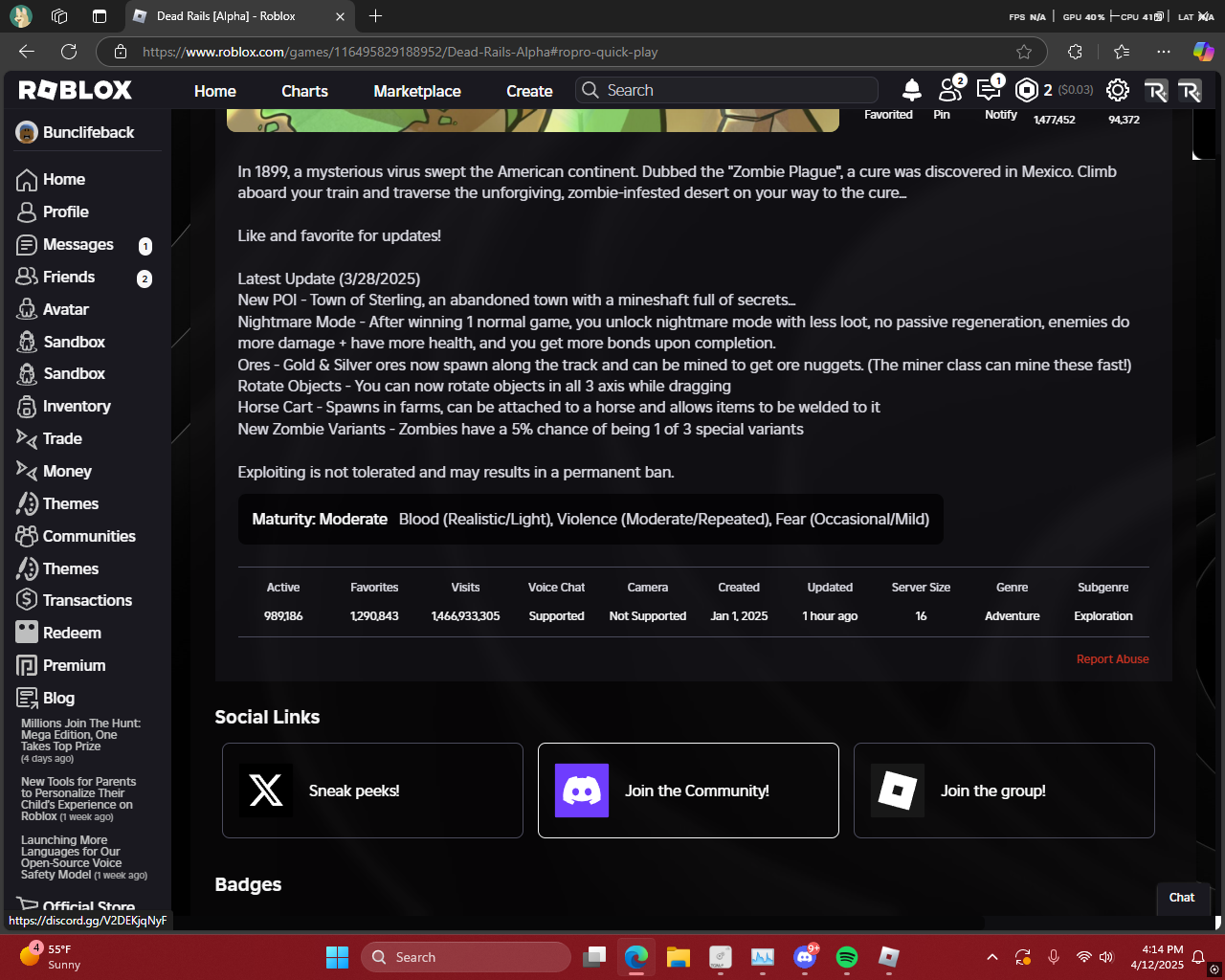
Task: Open a new browser tab
Action: pyautogui.click(x=375, y=16)
